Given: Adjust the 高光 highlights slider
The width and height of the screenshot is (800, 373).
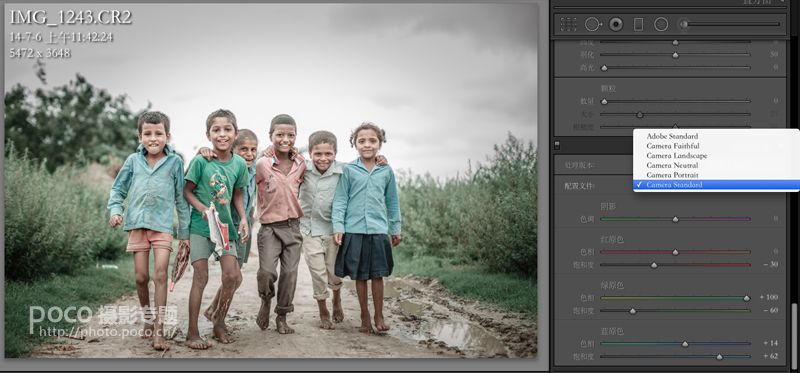Looking at the screenshot, I should tap(675, 67).
